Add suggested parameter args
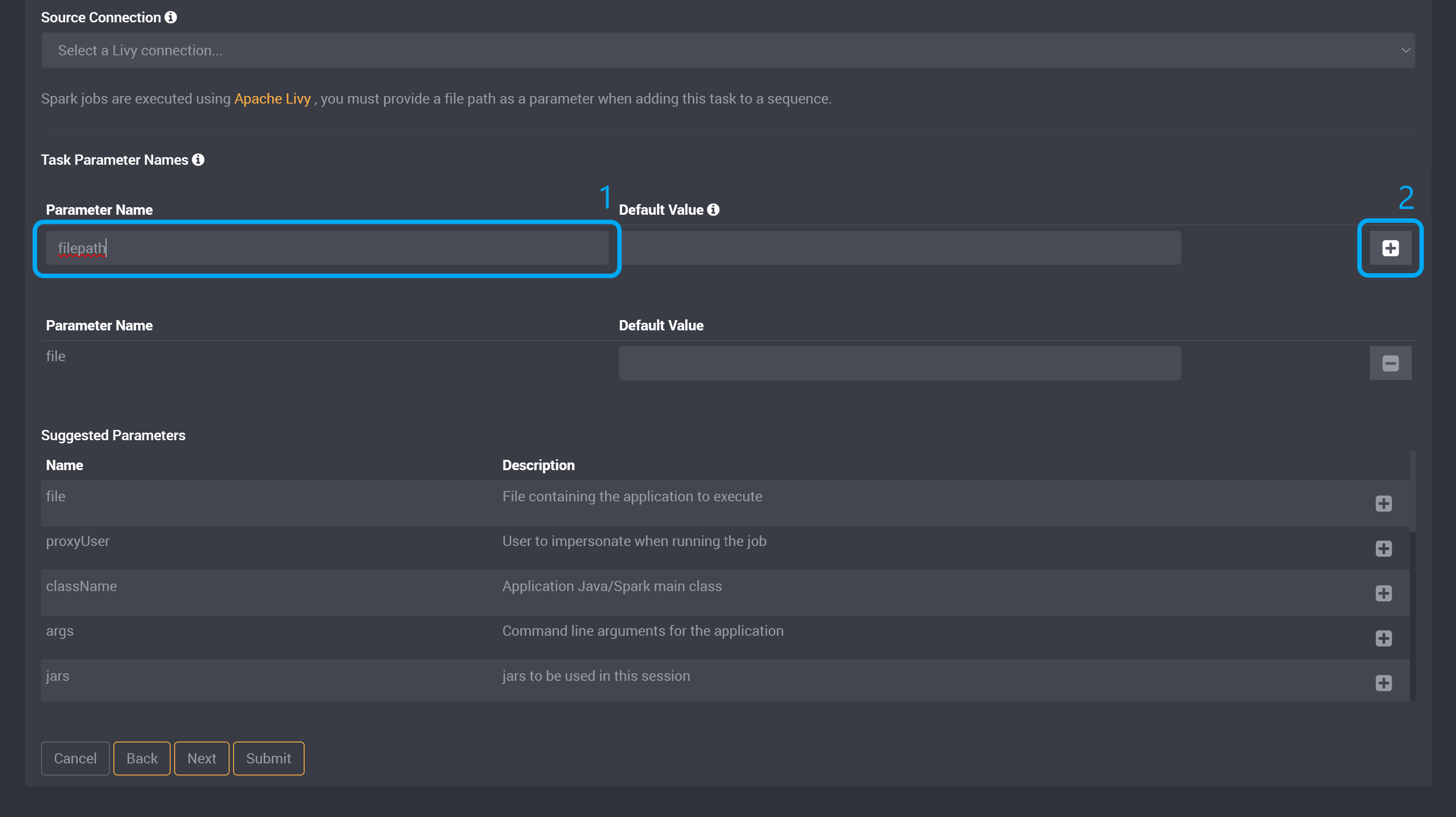 (x=1384, y=638)
